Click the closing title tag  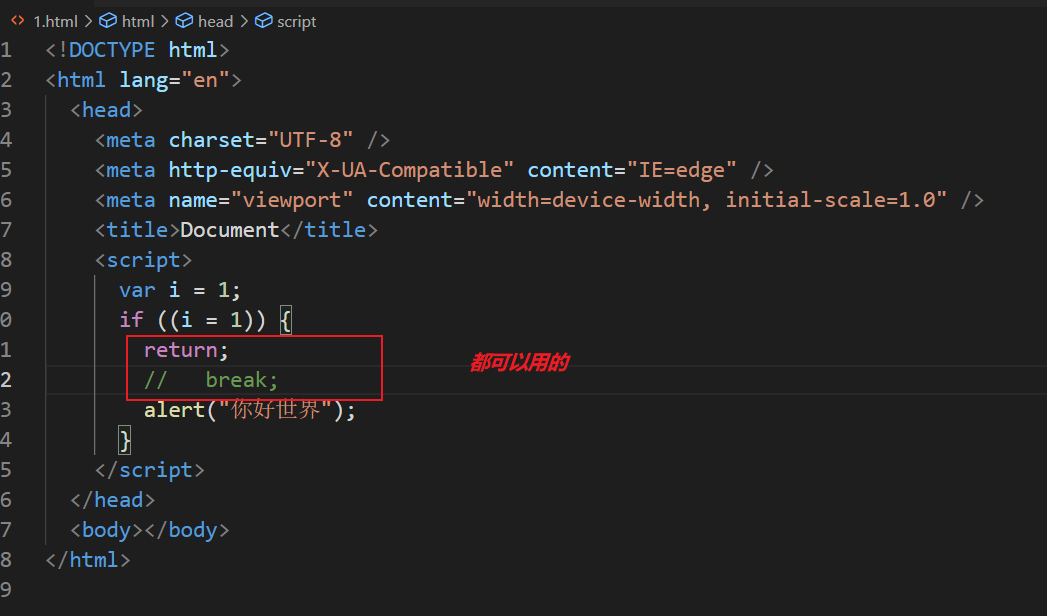[x=329, y=230]
